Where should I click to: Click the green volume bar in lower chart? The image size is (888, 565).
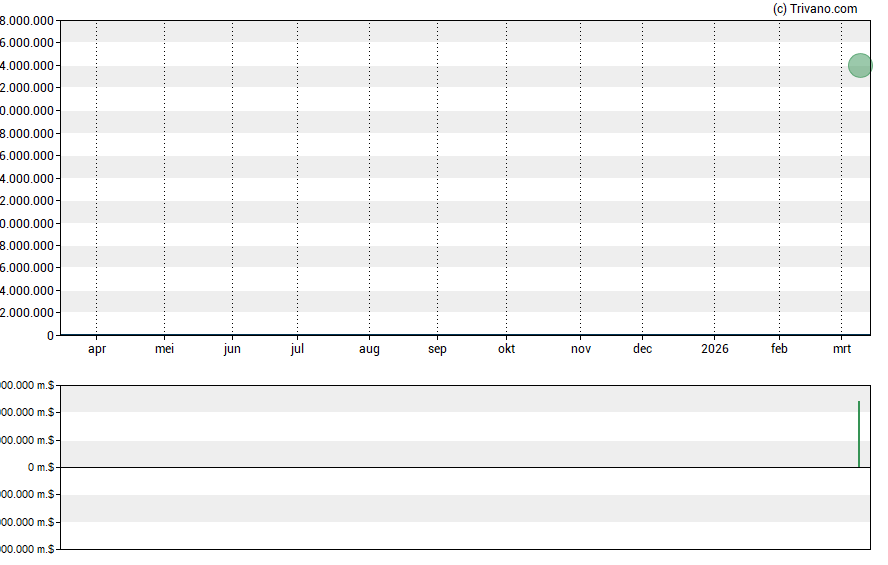tap(859, 434)
